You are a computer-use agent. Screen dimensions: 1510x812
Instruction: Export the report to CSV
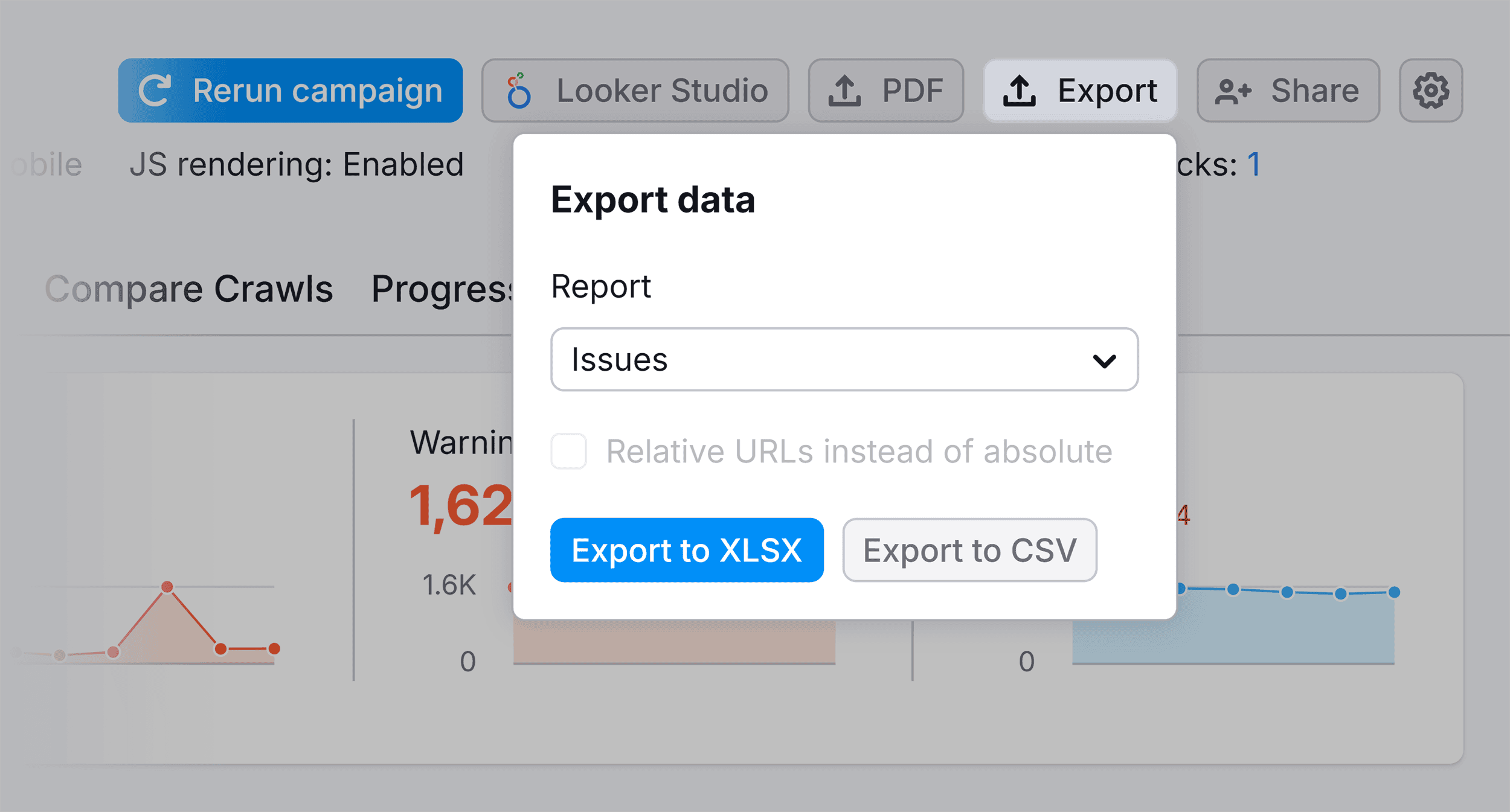click(x=969, y=550)
